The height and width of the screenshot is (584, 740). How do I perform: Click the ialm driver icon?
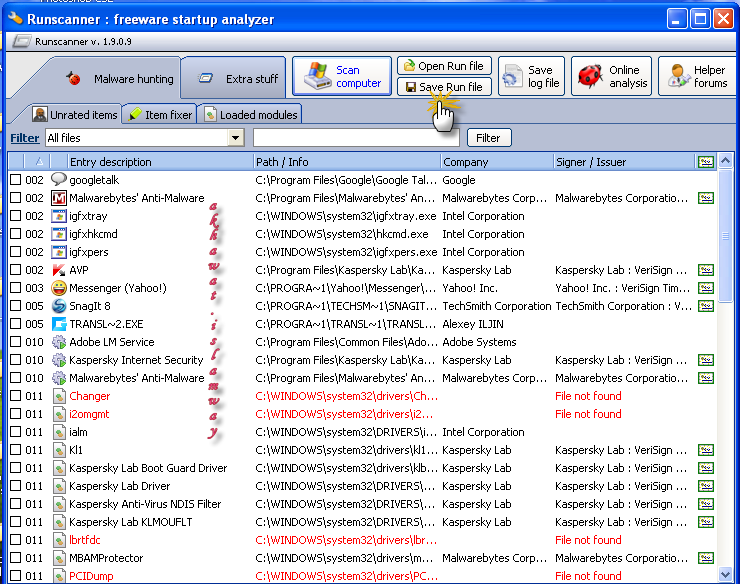click(59, 432)
